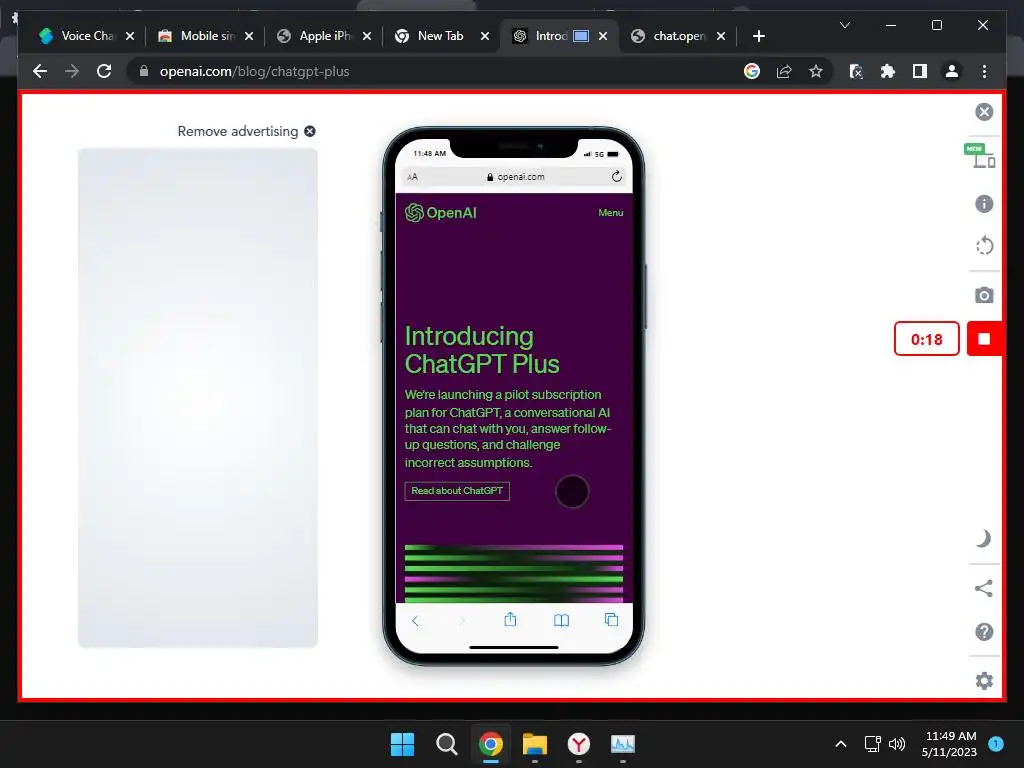Take a screenshot with the camera icon

984,295
